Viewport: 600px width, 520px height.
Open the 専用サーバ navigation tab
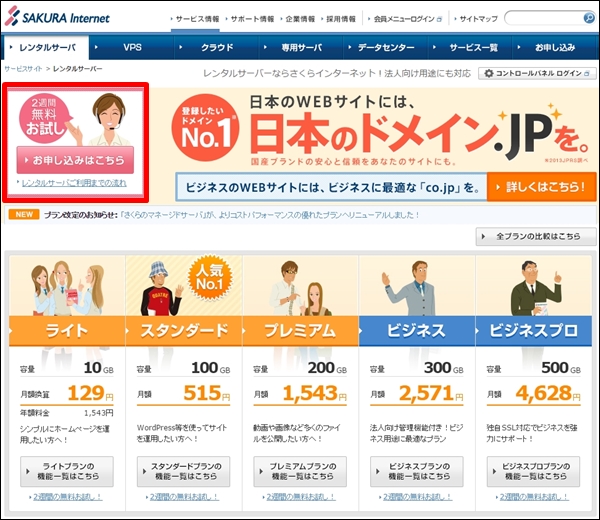pos(301,47)
